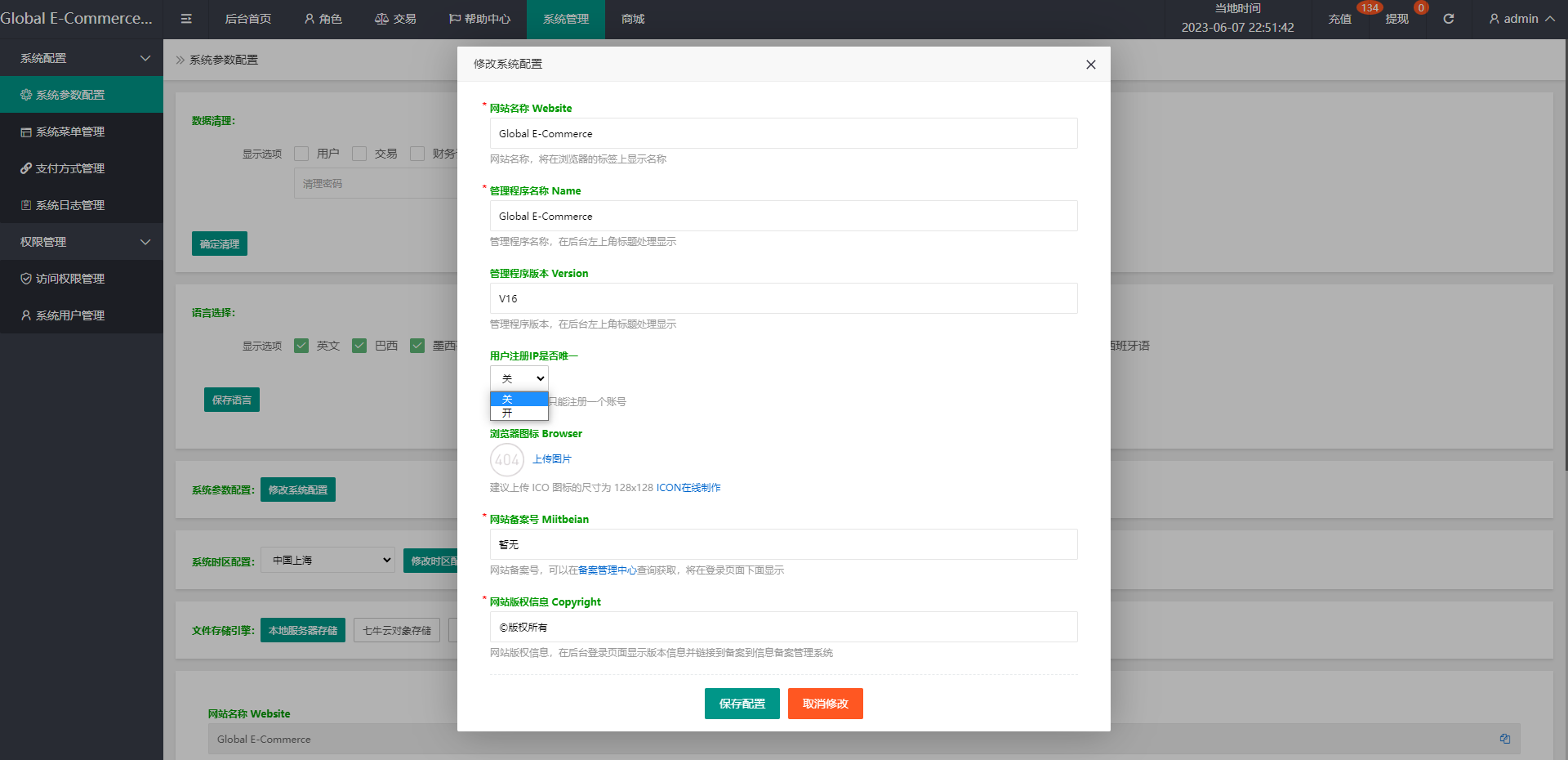This screenshot has width=1568, height=760.
Task: Click the 管理程序版本 Version input field
Action: pos(784,298)
